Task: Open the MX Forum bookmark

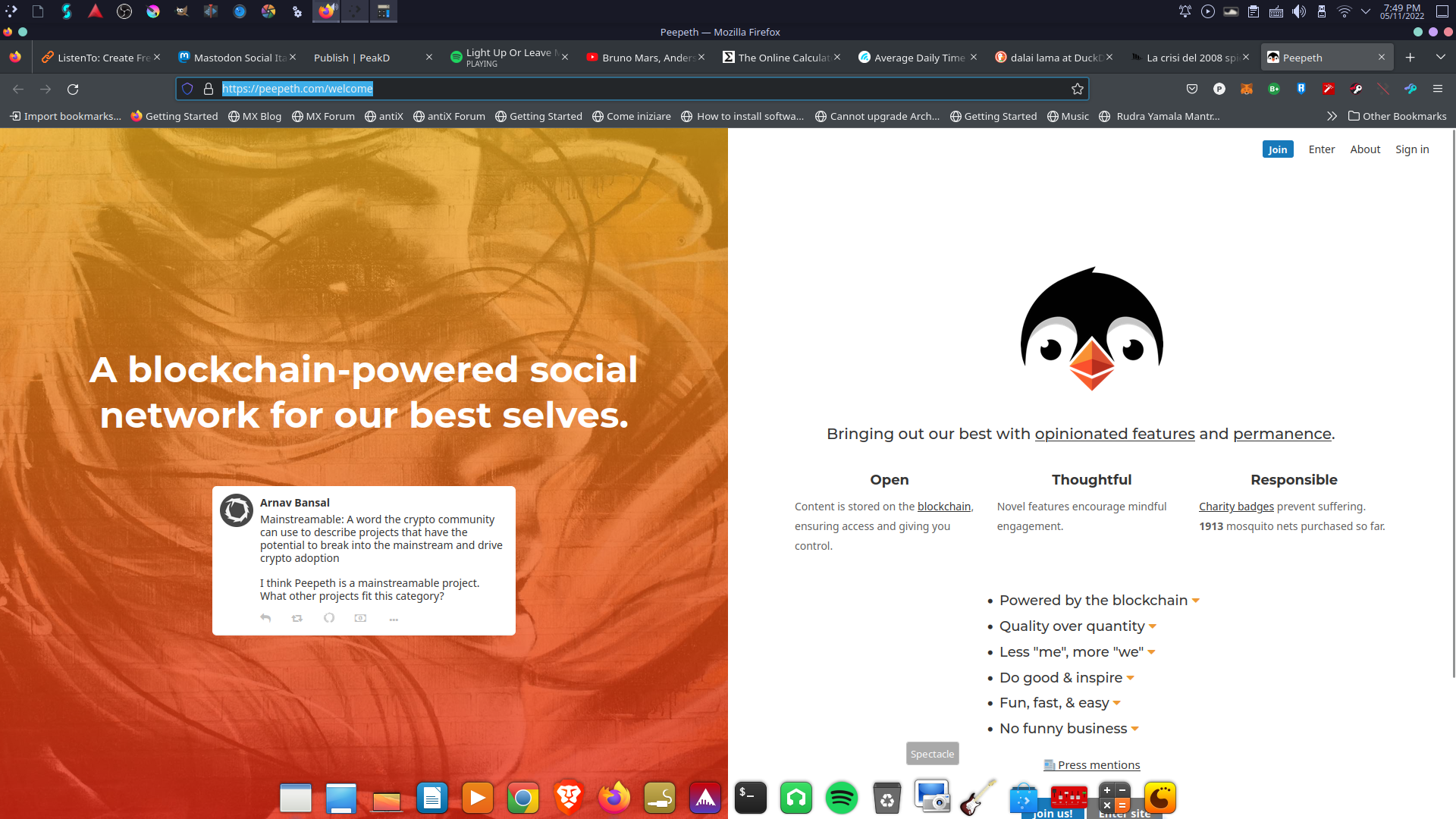Action: tap(323, 116)
